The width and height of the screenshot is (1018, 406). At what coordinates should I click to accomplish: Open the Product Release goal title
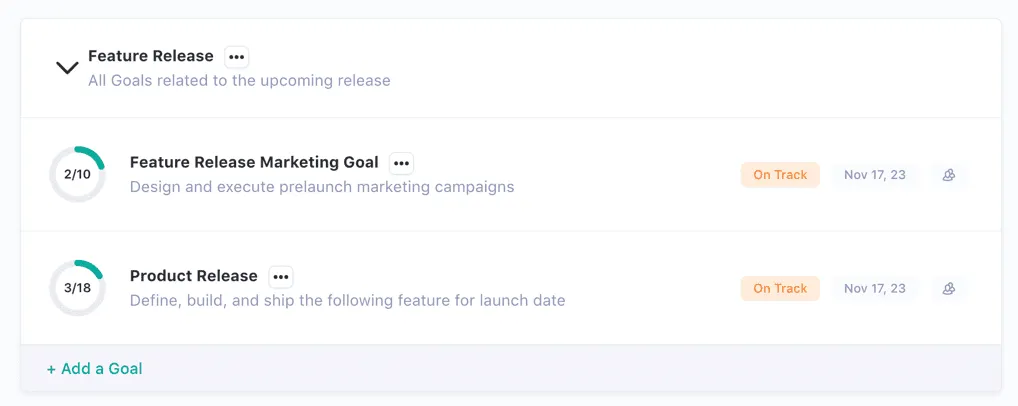click(x=194, y=276)
